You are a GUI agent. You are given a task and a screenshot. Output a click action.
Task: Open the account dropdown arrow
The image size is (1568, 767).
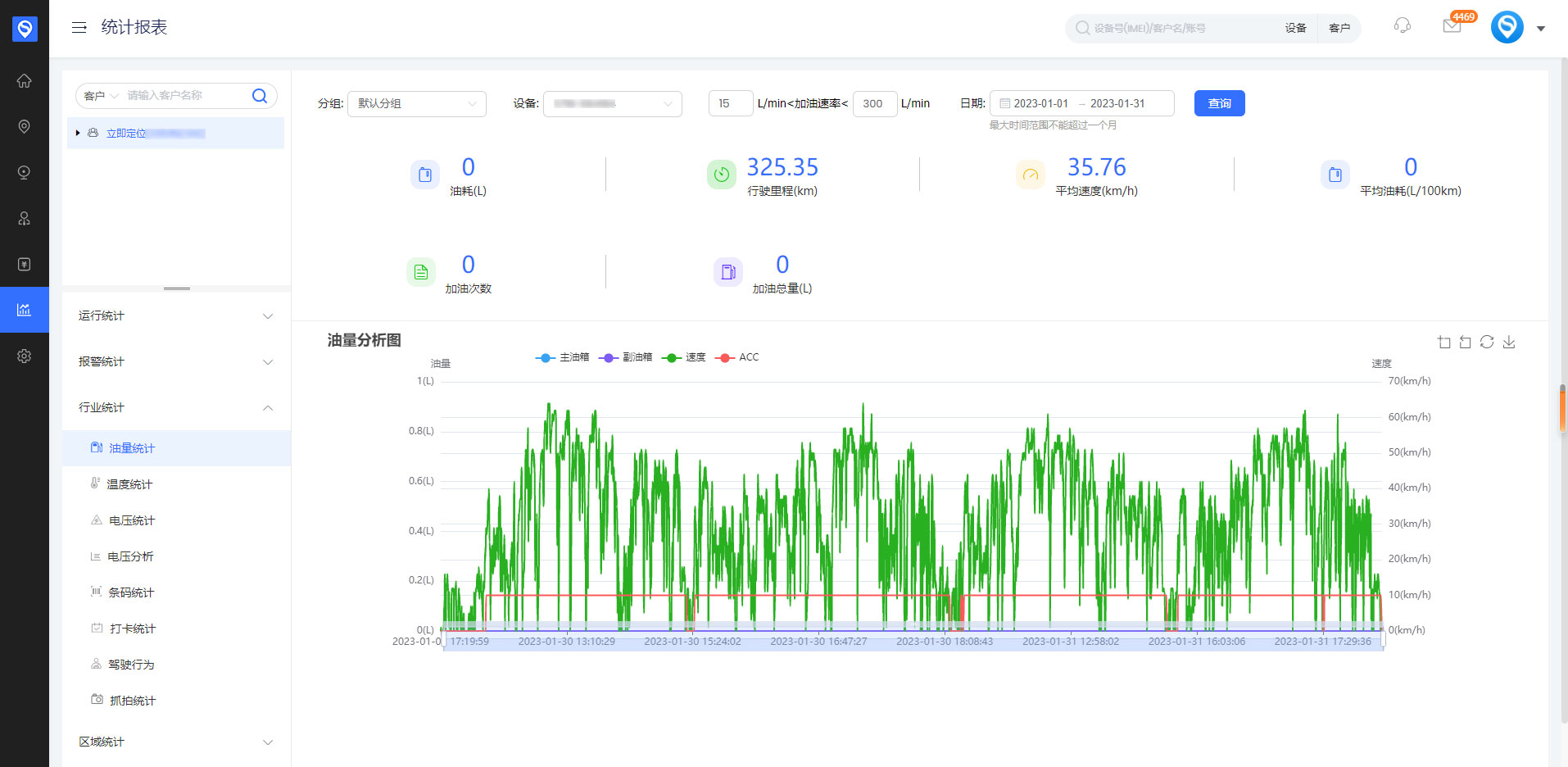click(1541, 29)
